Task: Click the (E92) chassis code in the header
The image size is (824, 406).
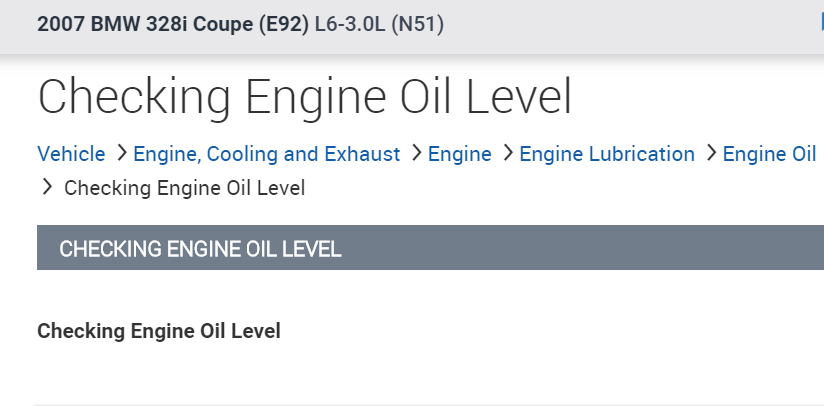Action: [x=281, y=24]
